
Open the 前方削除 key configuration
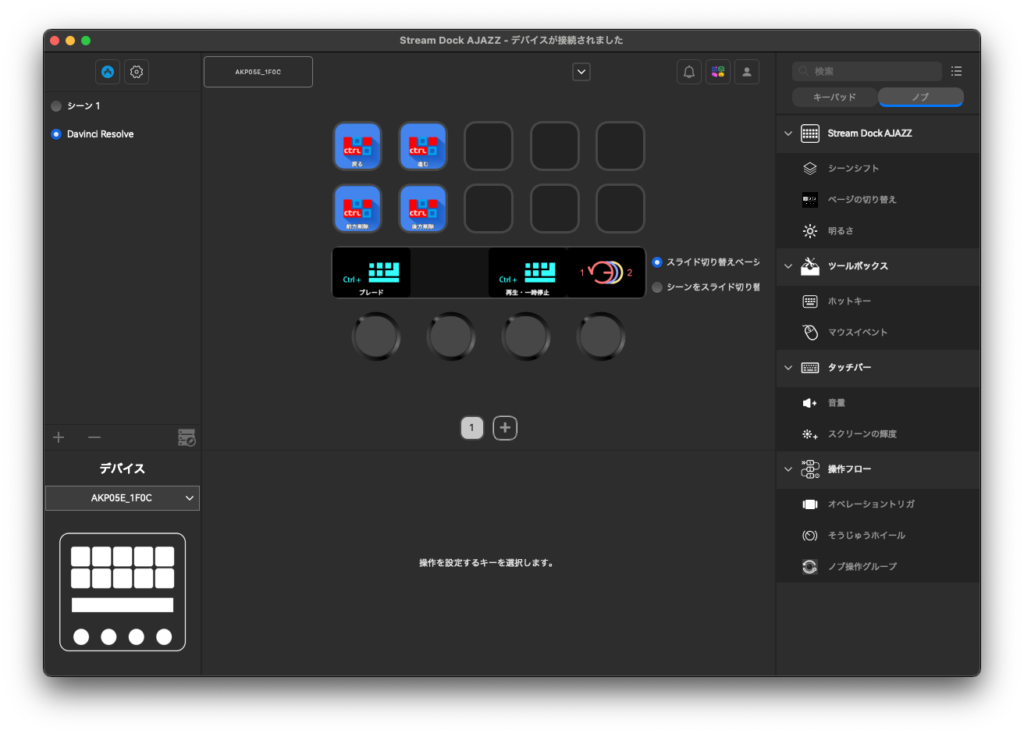click(357, 209)
